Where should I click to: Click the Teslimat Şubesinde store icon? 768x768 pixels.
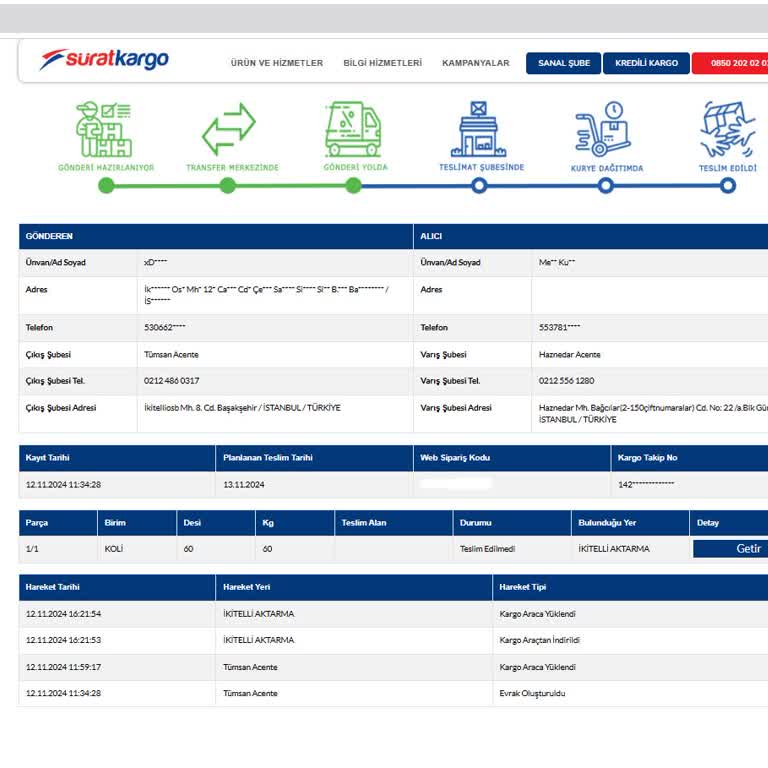[479, 129]
